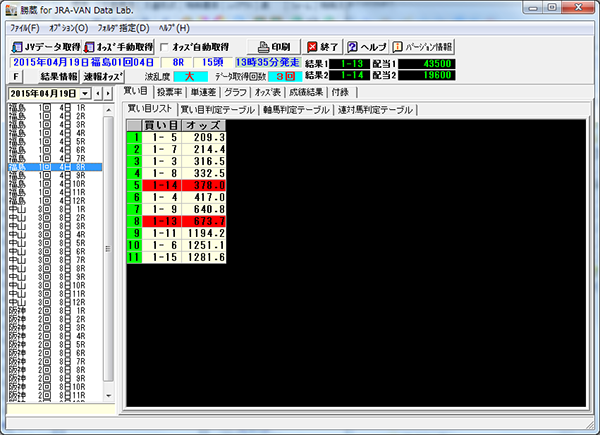Open the バージョン情報 info button
Screen dimensions: 600x435
pyautogui.click(x=422, y=47)
